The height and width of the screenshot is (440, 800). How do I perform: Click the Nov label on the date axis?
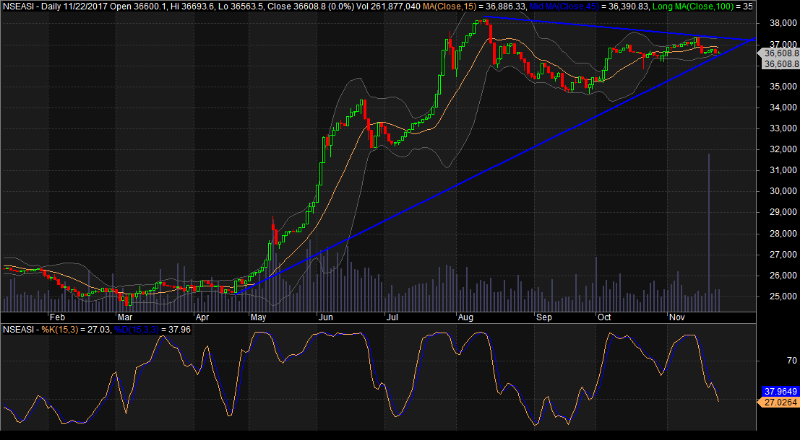click(677, 317)
